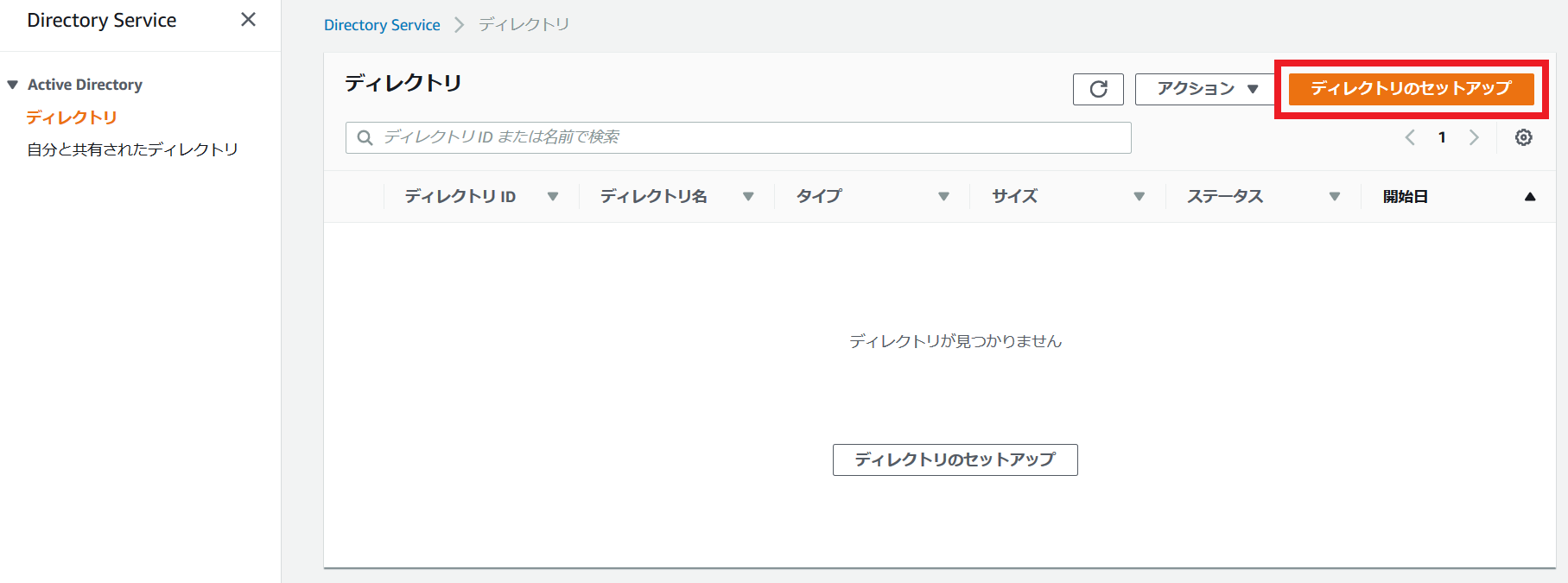Open the アクション dropdown
This screenshot has height=583, width=1568.
point(1207,89)
